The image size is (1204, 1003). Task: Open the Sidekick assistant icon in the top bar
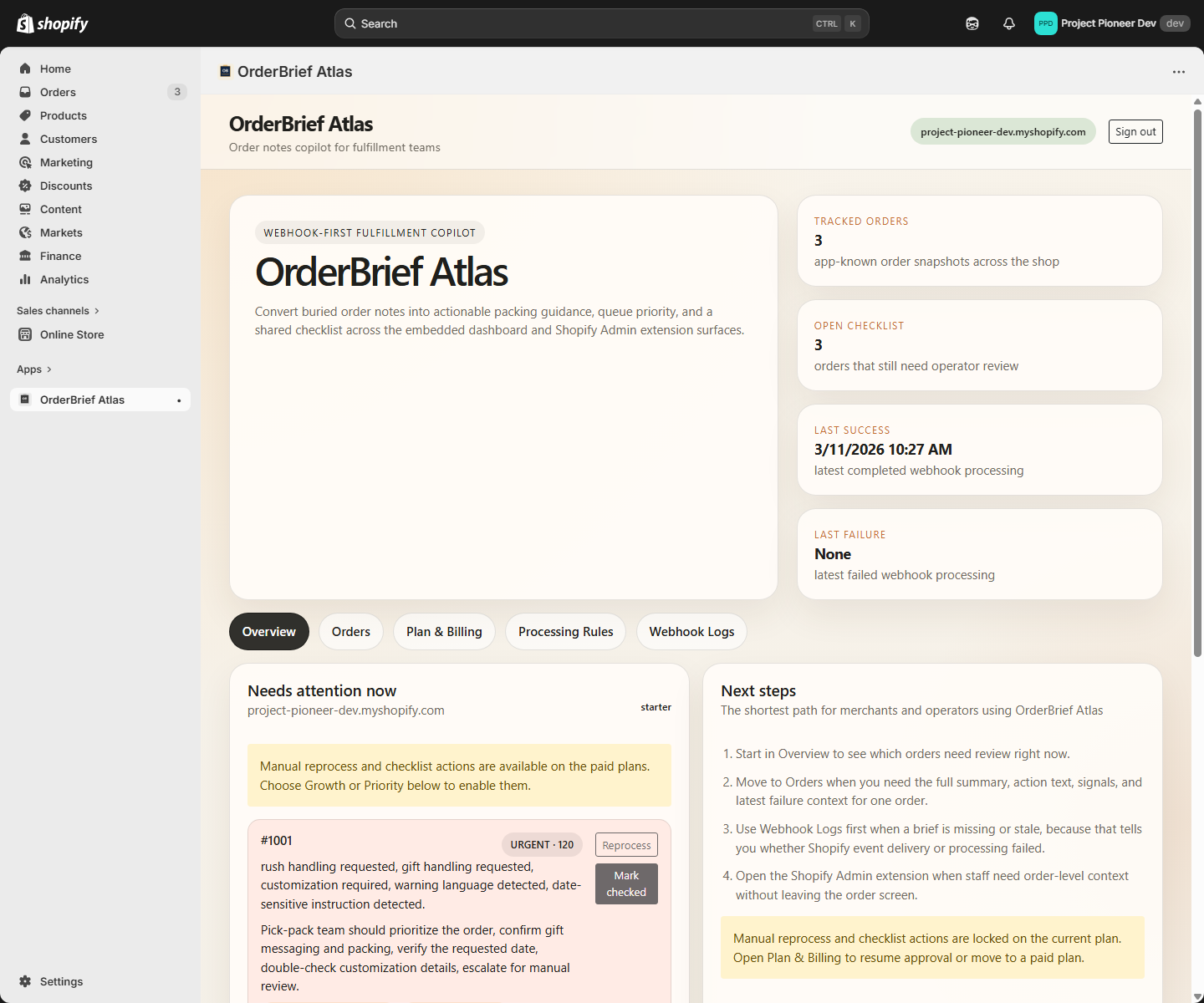point(972,23)
